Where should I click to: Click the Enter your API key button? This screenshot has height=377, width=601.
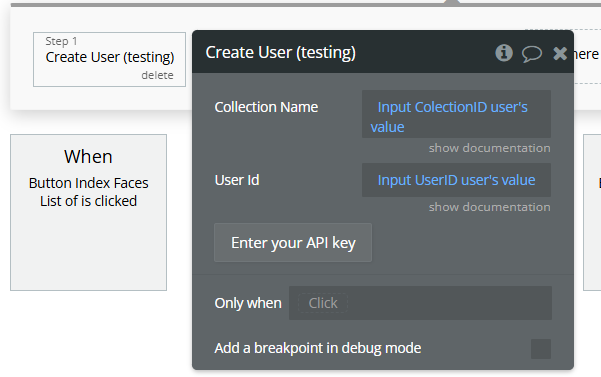(293, 243)
